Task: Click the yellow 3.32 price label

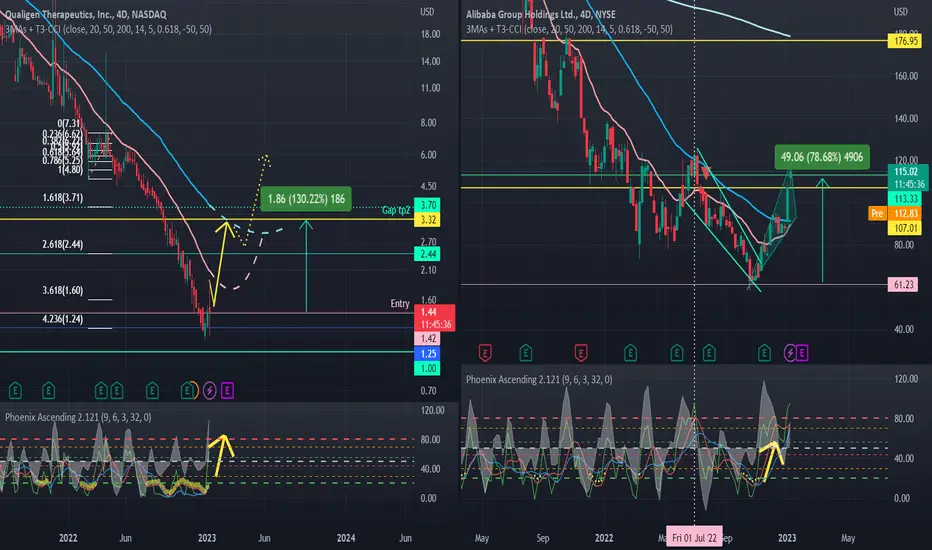Action: (x=427, y=219)
